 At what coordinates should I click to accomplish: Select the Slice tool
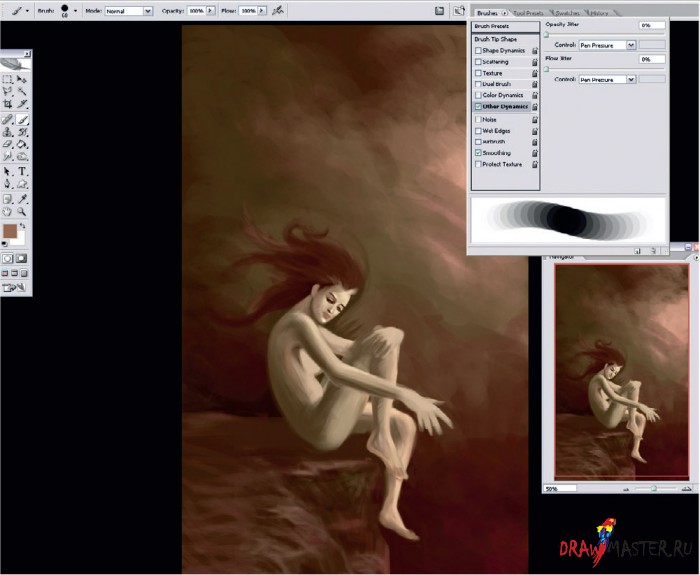point(22,104)
